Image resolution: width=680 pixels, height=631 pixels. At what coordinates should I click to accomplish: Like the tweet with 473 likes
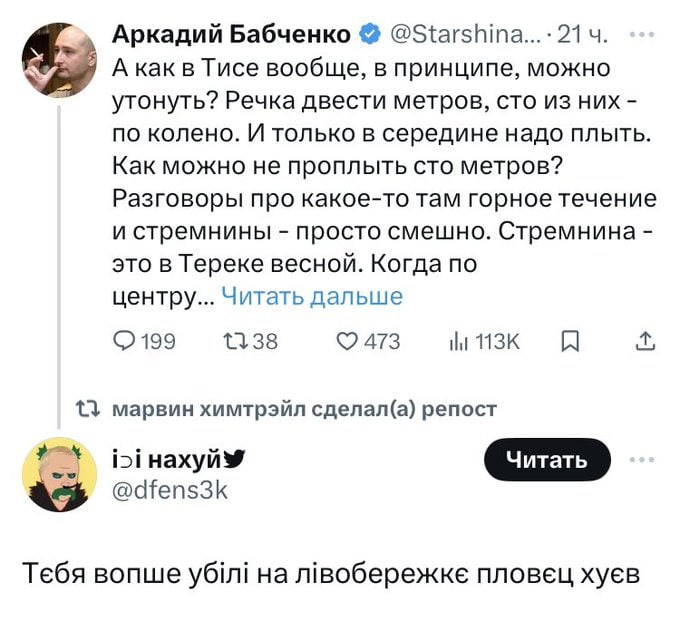(346, 342)
